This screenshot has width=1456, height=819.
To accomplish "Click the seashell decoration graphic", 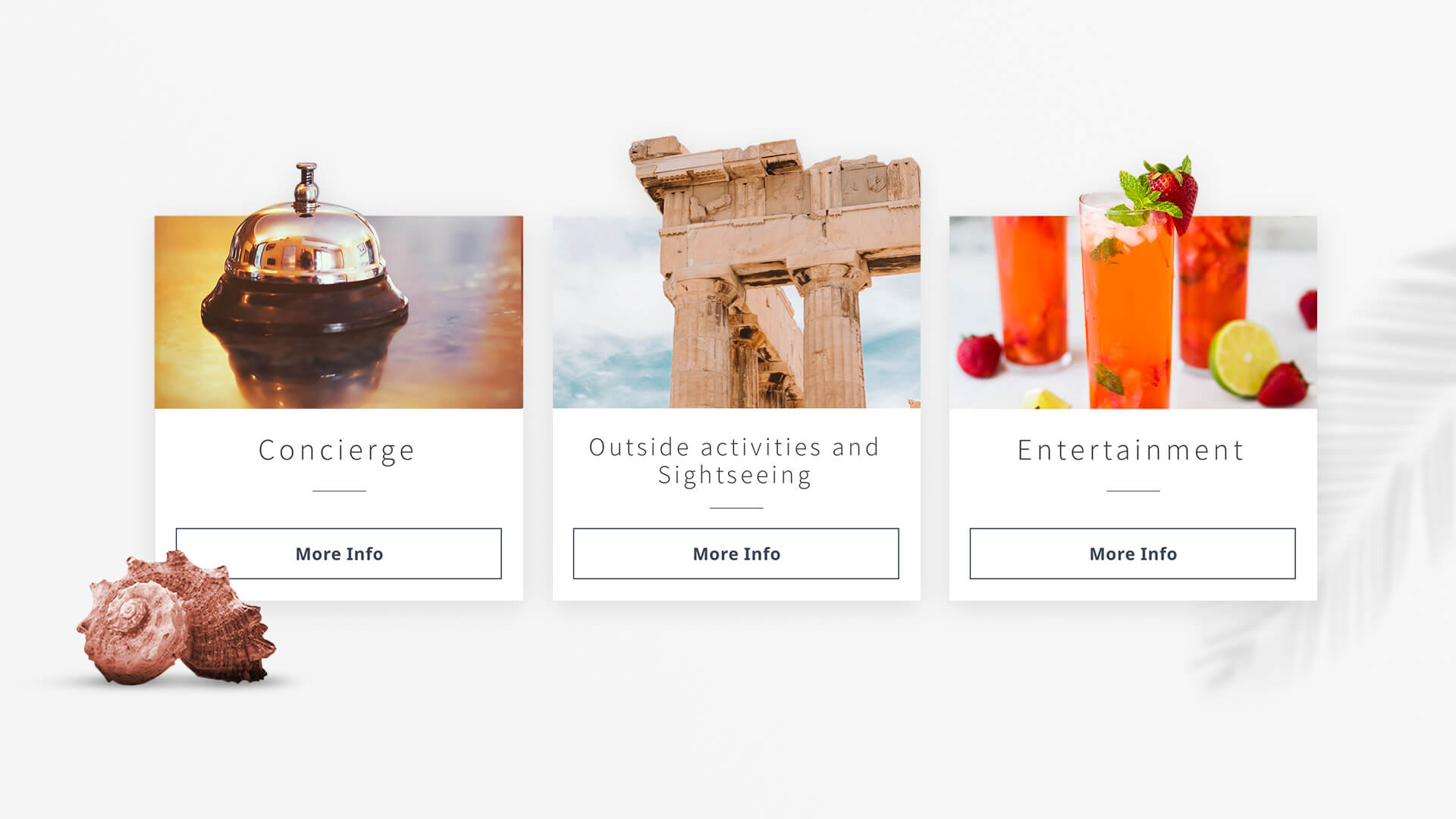I will pos(176,618).
